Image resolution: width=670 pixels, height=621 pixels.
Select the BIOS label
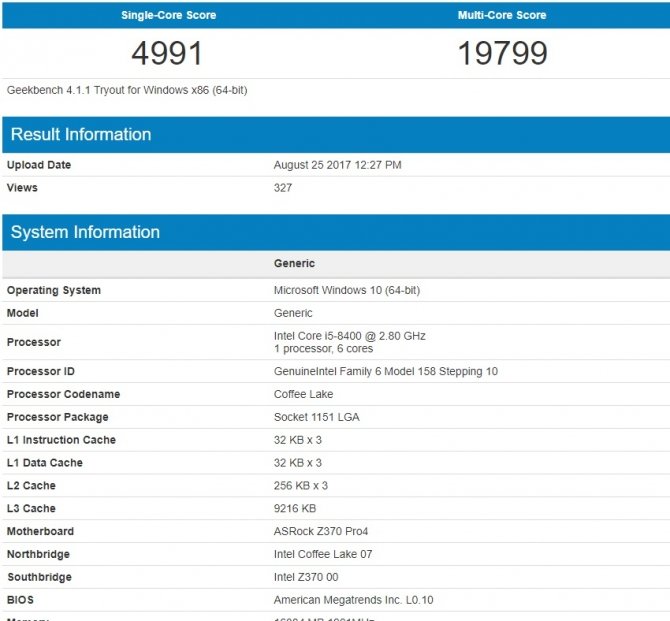20,600
